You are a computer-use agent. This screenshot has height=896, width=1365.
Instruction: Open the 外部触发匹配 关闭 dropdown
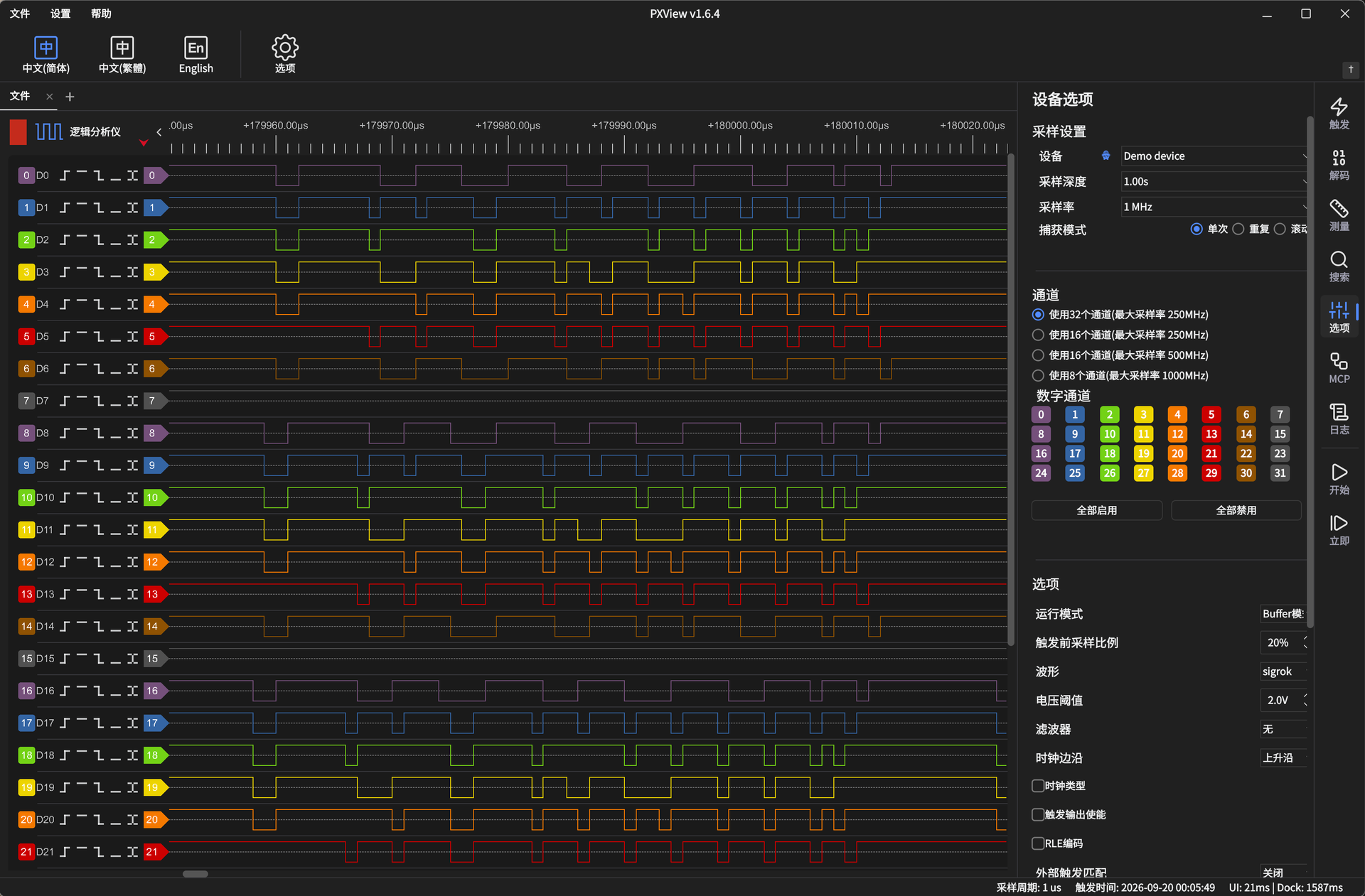click(1283, 873)
